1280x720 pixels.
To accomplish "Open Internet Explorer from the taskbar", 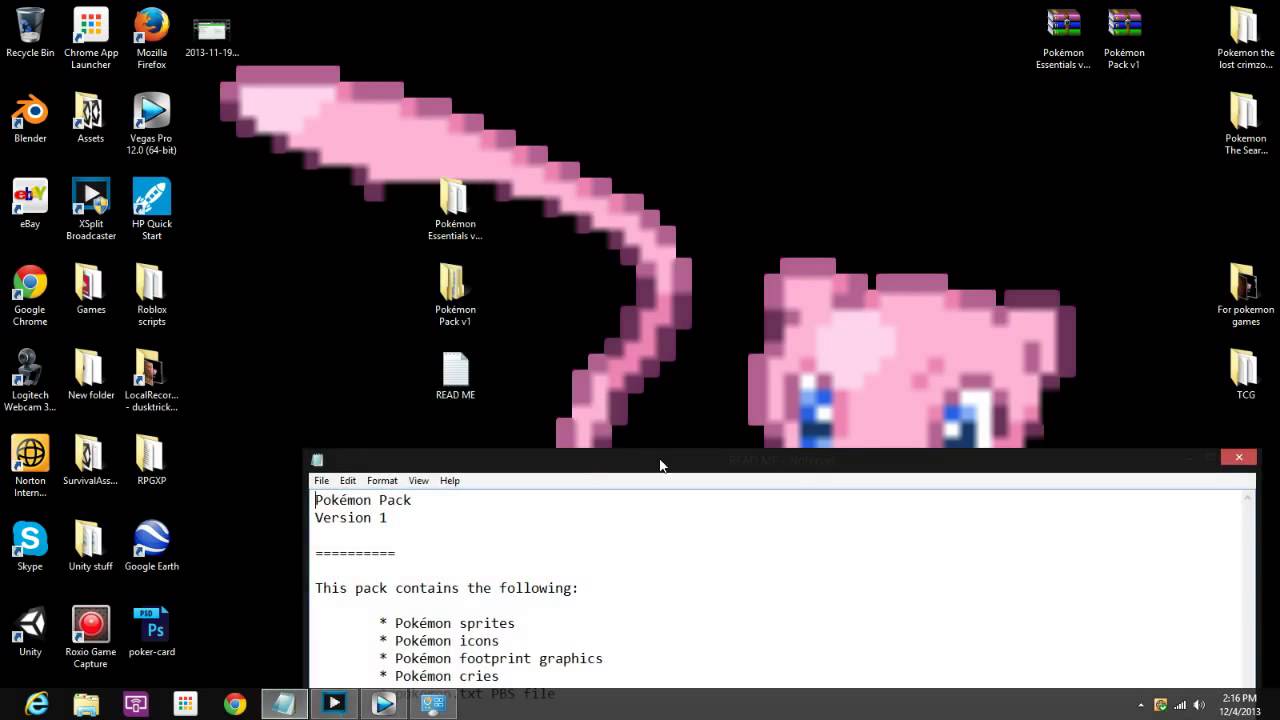I will pos(36,704).
